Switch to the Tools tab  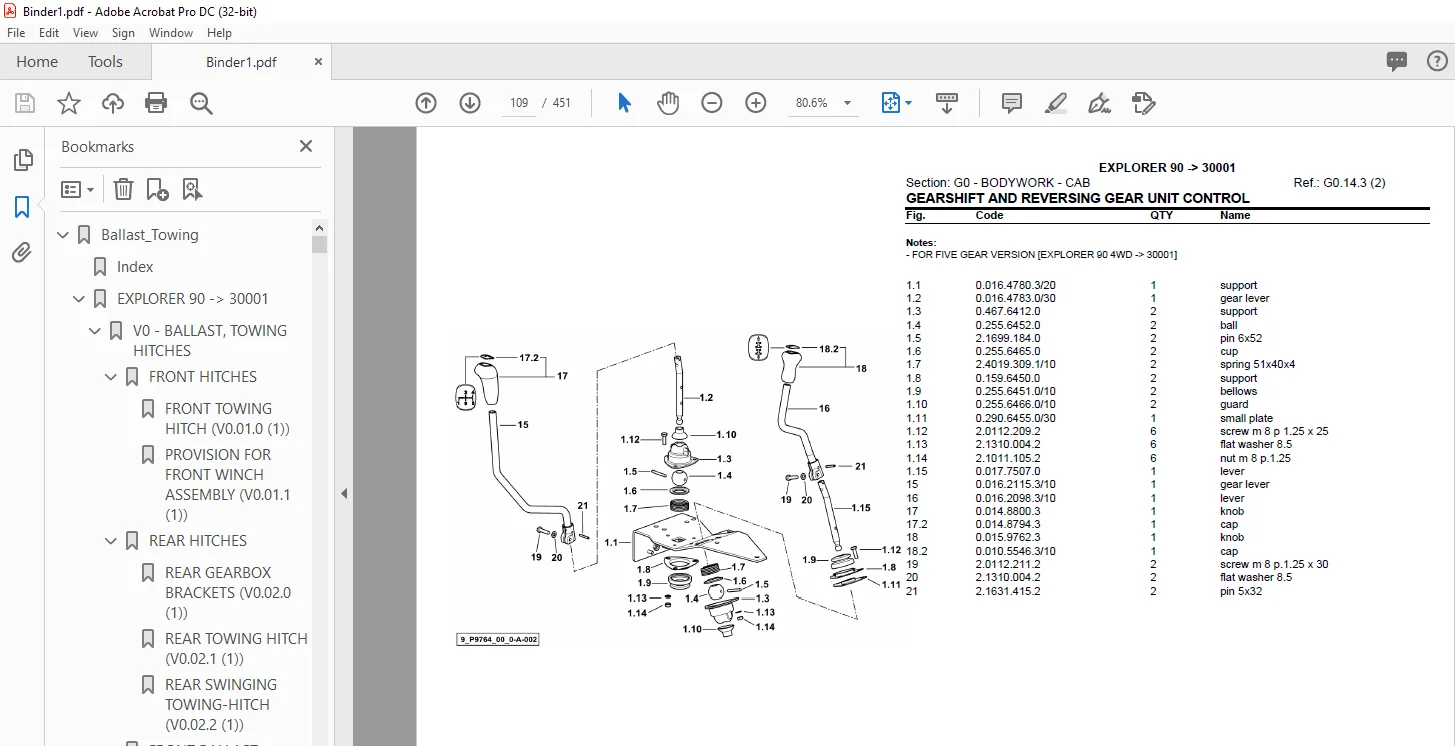click(x=105, y=62)
